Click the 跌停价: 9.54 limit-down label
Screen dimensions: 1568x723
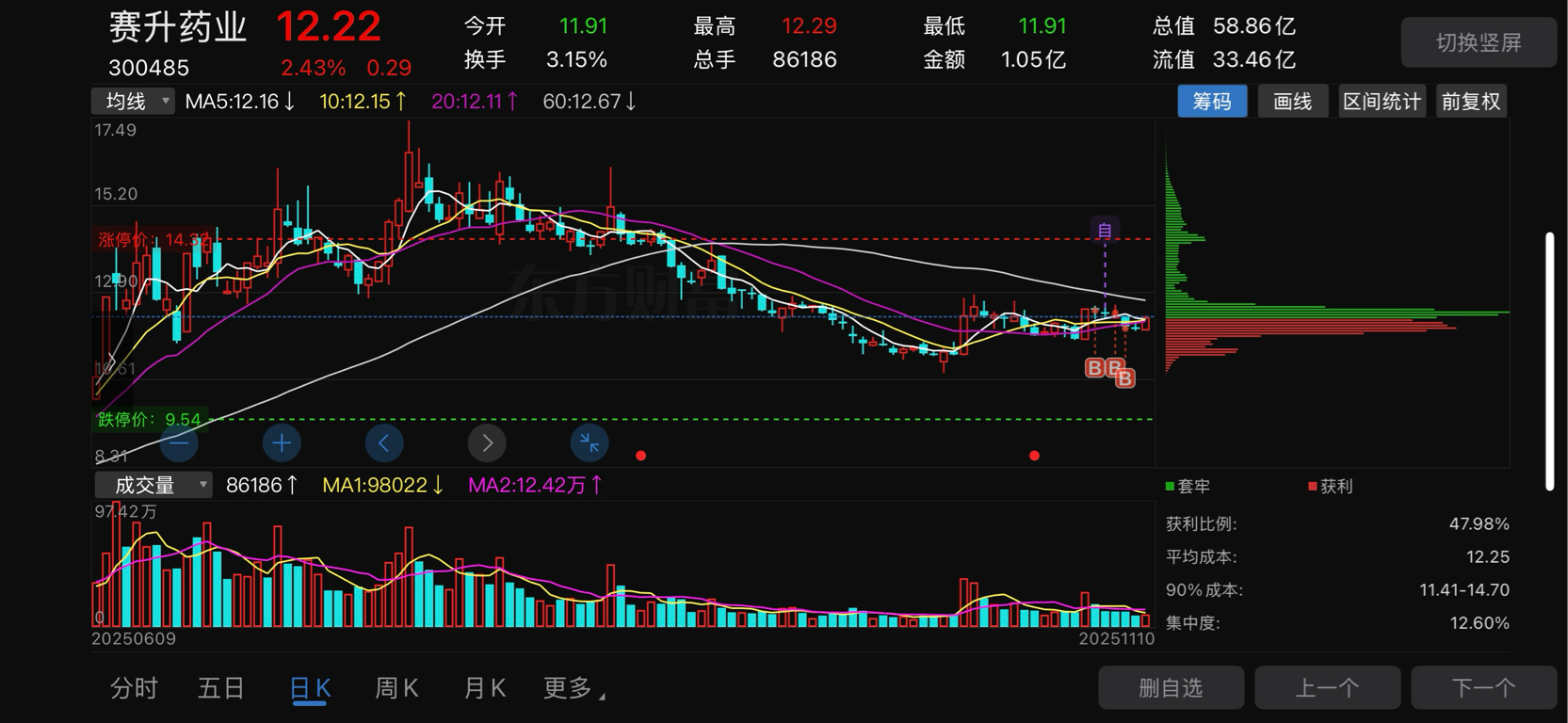pyautogui.click(x=149, y=419)
